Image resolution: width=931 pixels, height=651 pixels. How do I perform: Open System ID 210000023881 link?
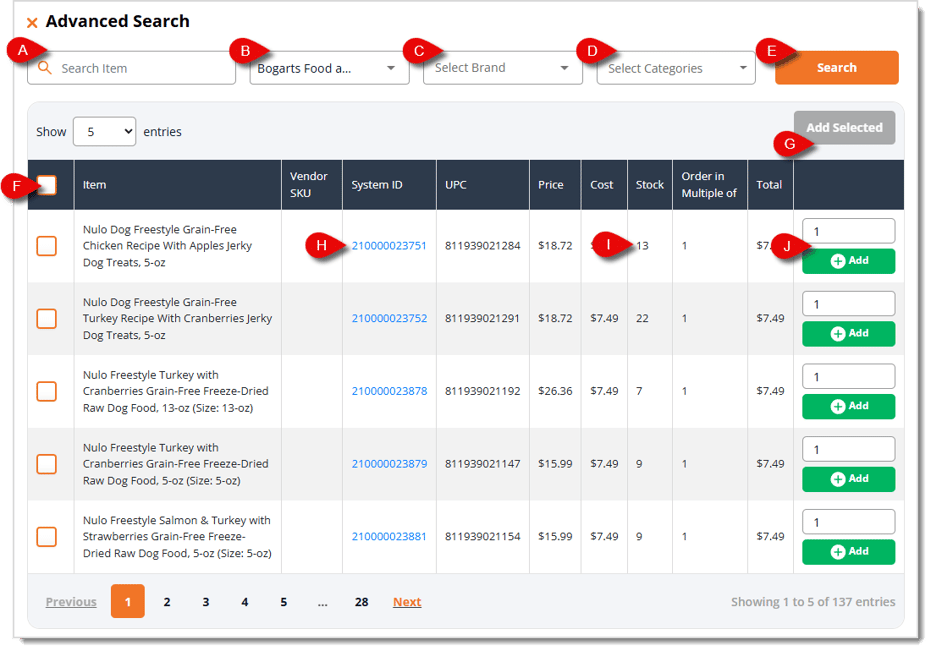point(389,536)
